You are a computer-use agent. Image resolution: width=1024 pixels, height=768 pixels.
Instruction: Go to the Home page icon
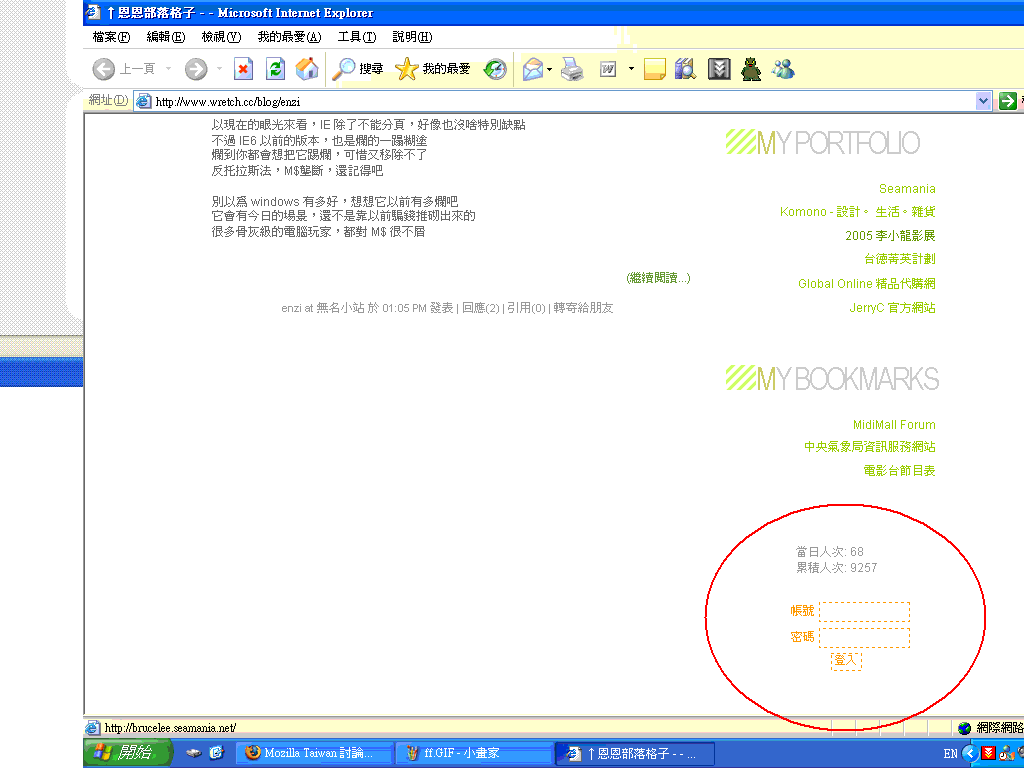pos(307,69)
